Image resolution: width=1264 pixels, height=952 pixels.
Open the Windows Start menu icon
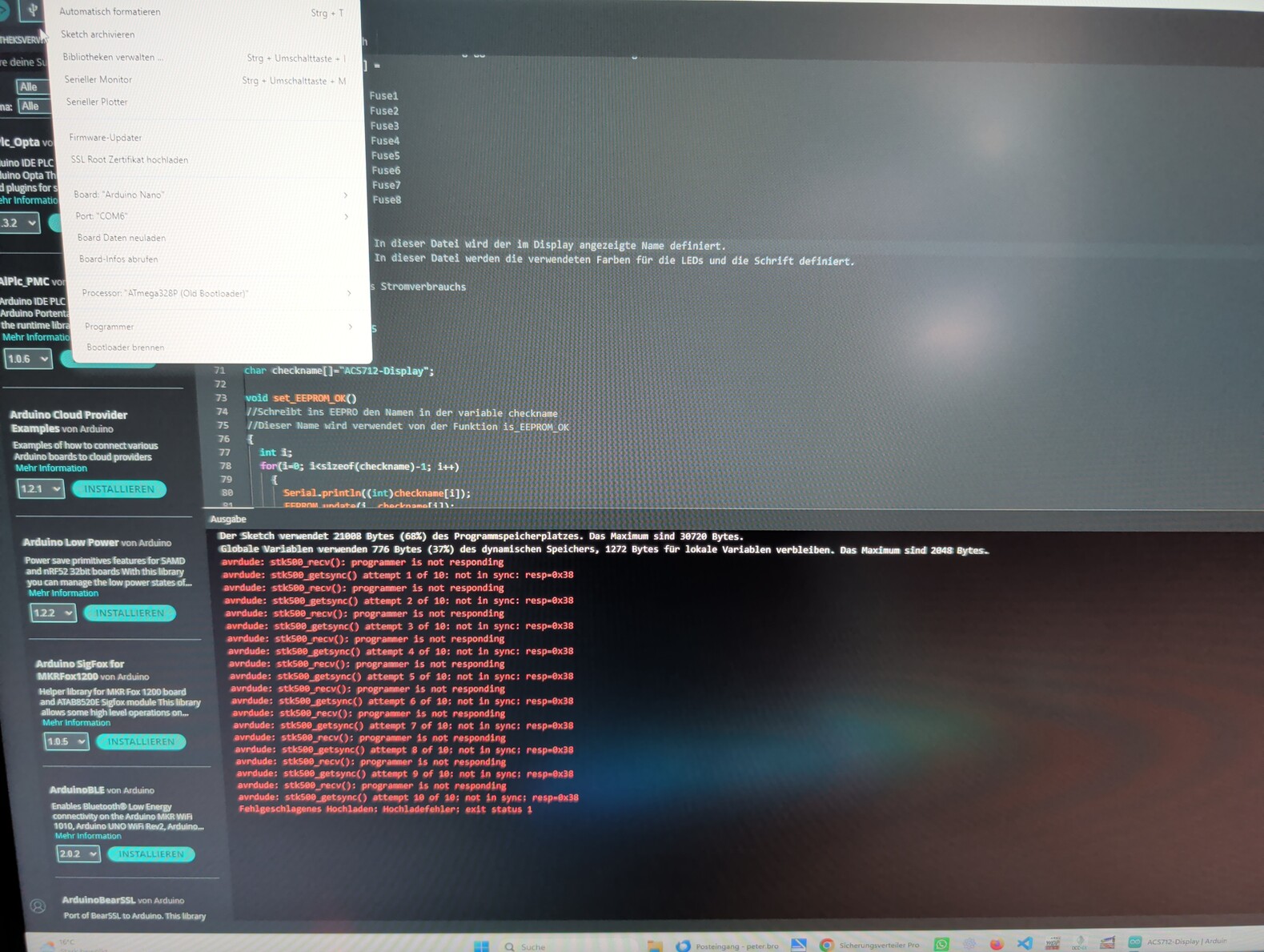pos(481,946)
